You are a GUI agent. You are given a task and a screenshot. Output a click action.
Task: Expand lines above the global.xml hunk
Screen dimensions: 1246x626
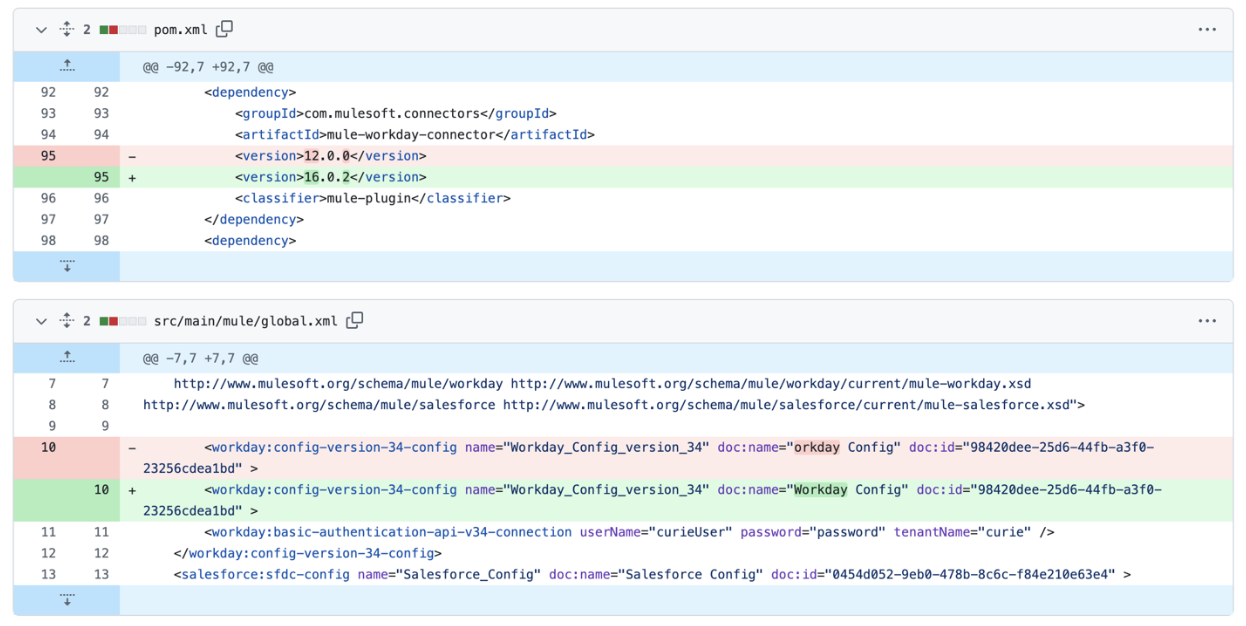point(67,358)
